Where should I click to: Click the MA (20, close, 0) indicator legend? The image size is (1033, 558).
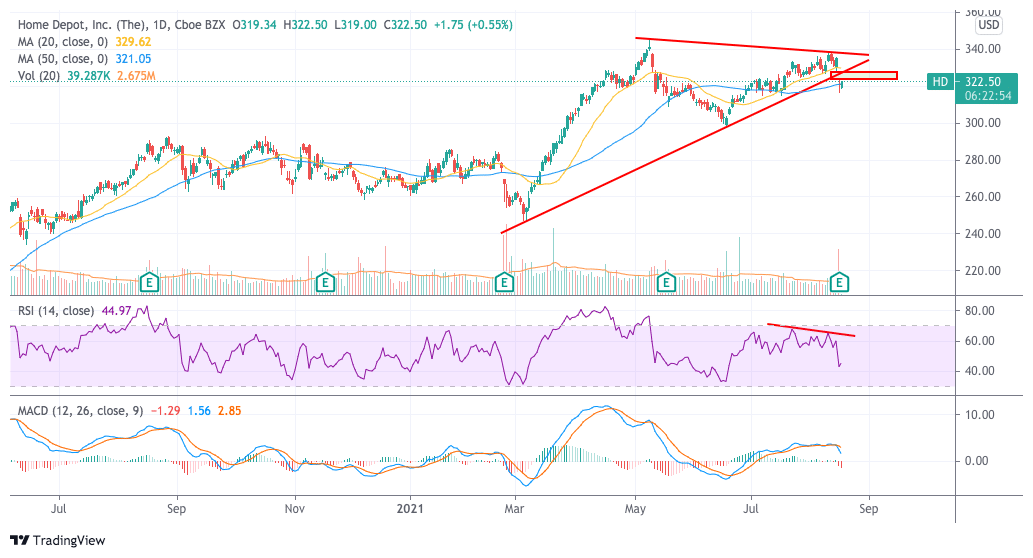click(63, 42)
